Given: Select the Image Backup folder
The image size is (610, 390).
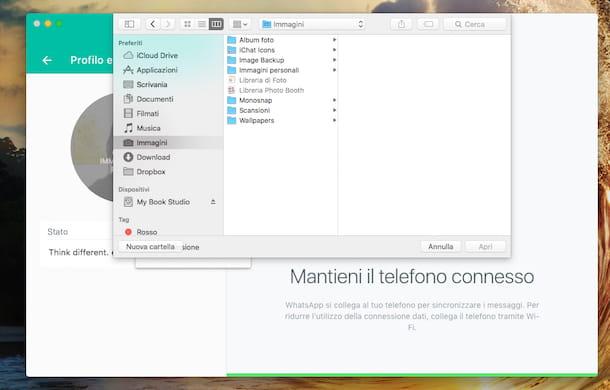Looking at the screenshot, I should click(282, 60).
